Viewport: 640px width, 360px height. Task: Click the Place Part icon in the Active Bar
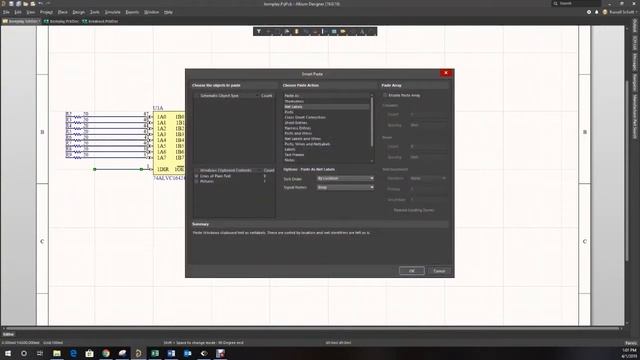[296, 31]
